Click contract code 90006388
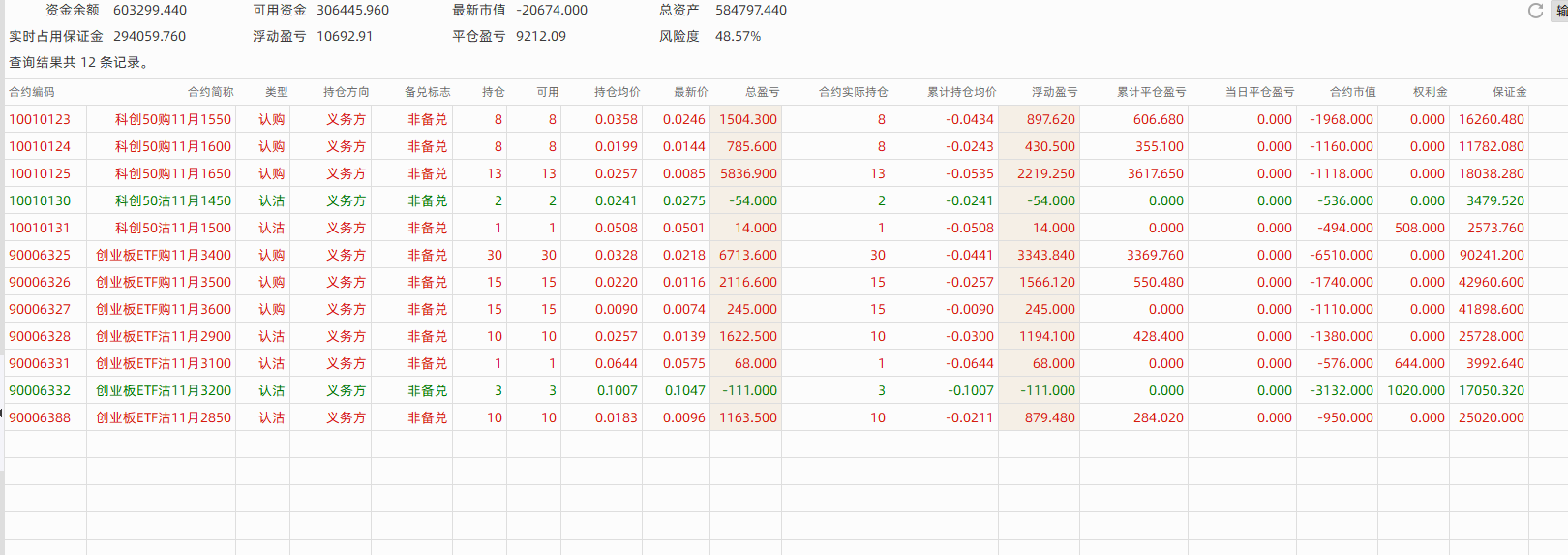The image size is (1568, 555). (x=40, y=417)
